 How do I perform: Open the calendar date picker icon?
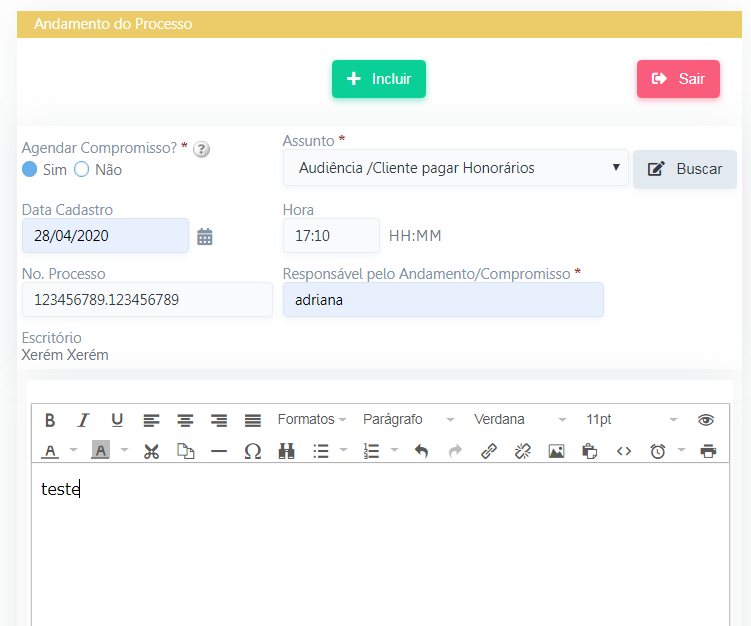point(205,237)
